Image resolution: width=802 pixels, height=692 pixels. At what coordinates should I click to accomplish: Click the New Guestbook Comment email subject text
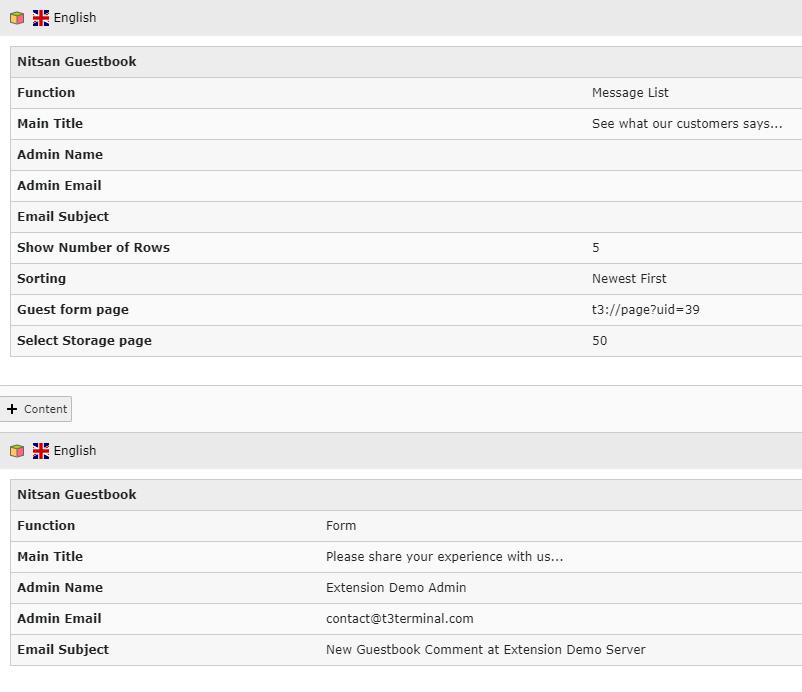pyautogui.click(x=485, y=650)
